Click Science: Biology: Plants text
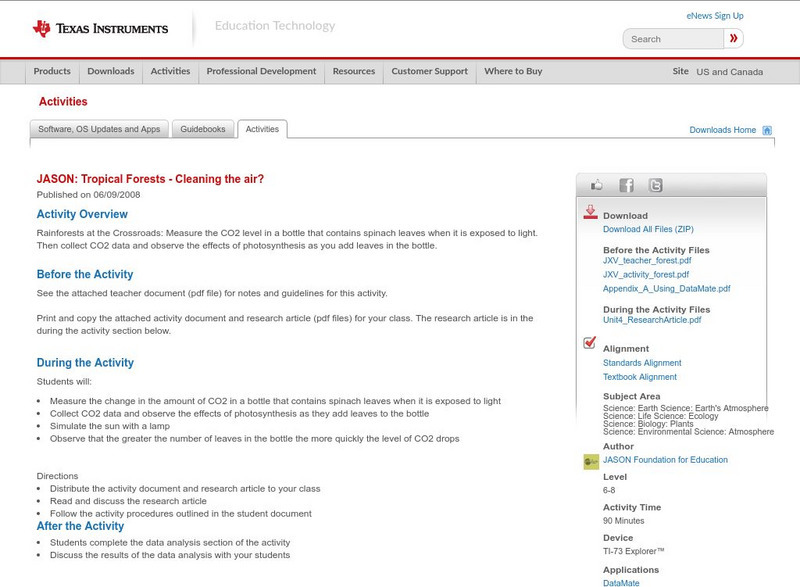This screenshot has width=800, height=587. 648,424
